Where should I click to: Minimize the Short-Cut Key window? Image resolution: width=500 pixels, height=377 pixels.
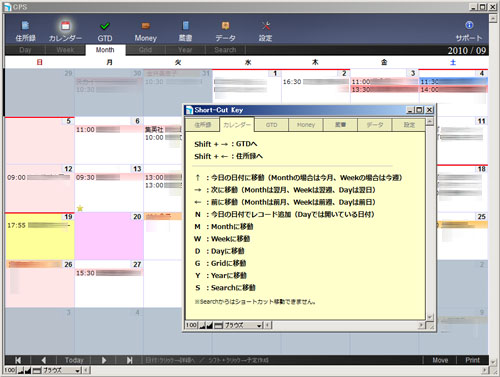click(411, 110)
